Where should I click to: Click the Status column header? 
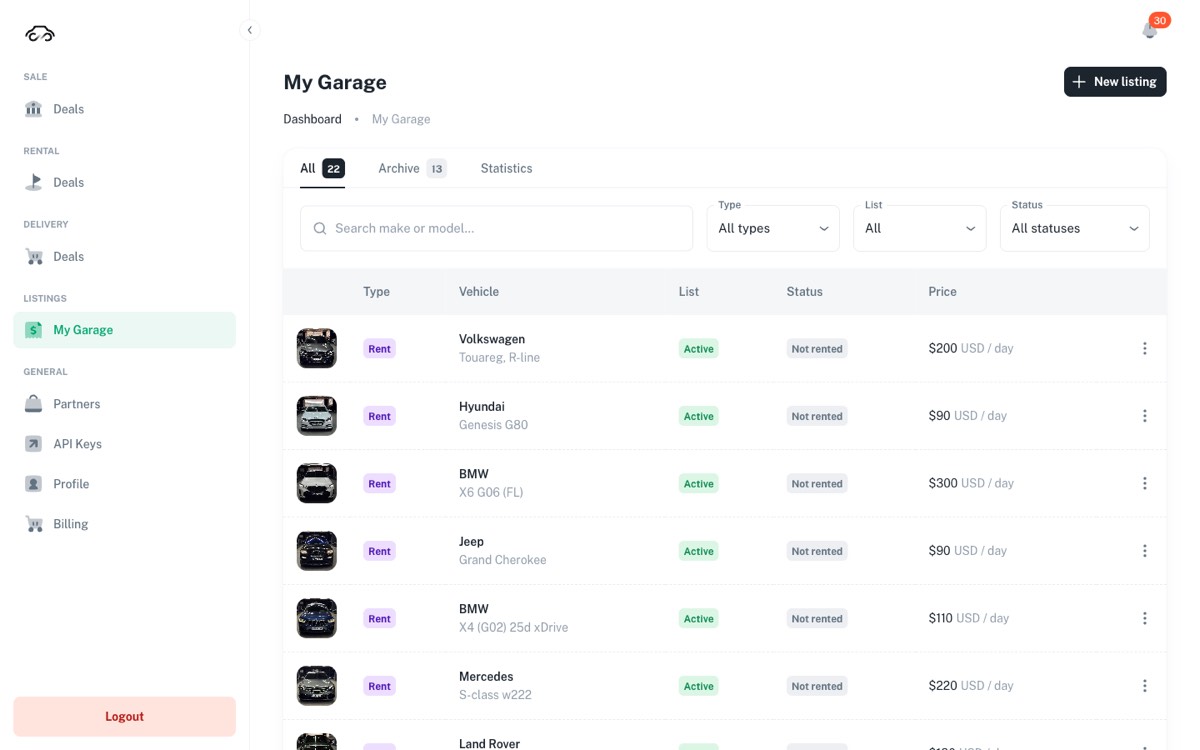coord(805,292)
